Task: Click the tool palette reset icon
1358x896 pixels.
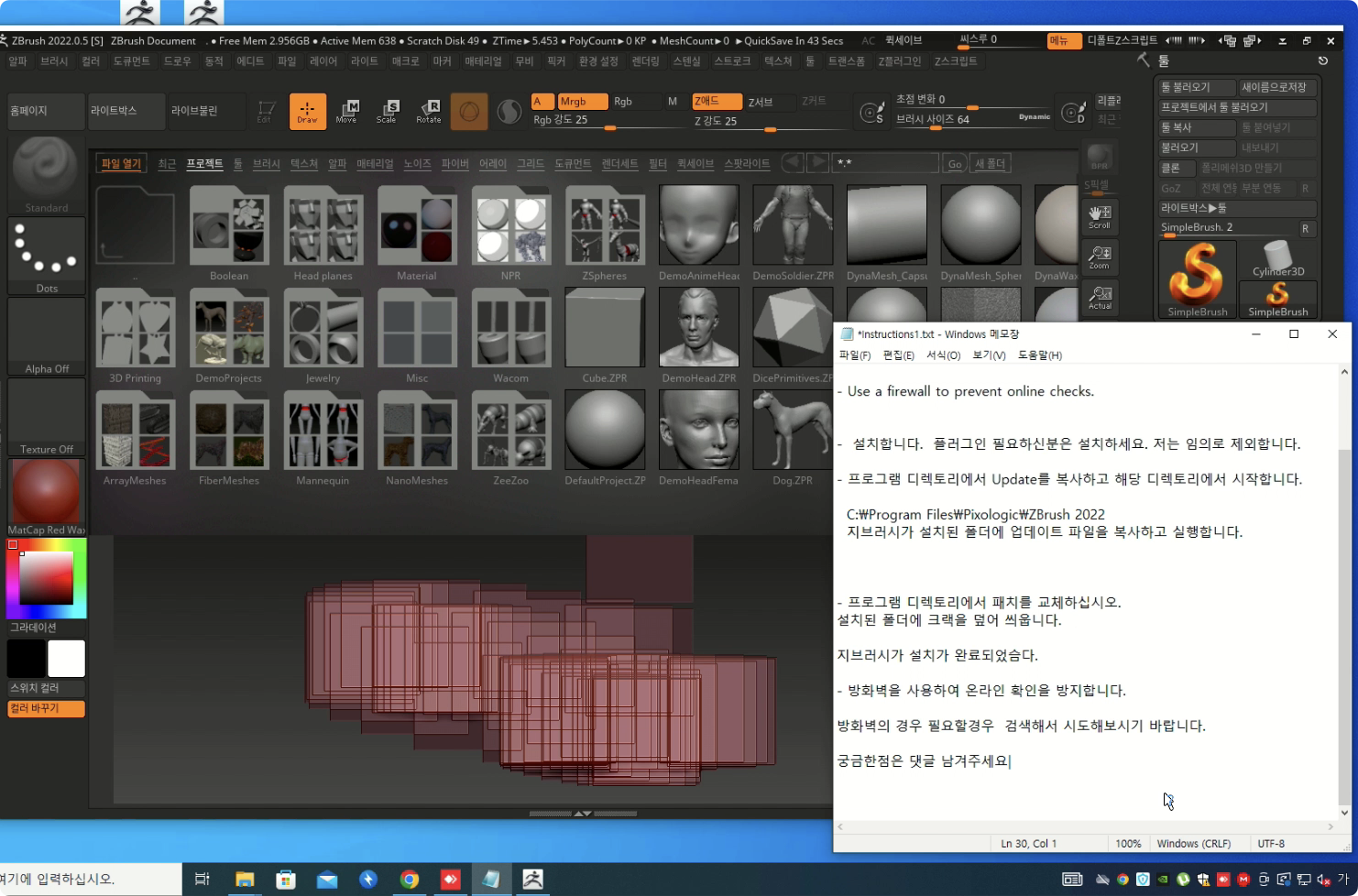Action: point(1322,60)
